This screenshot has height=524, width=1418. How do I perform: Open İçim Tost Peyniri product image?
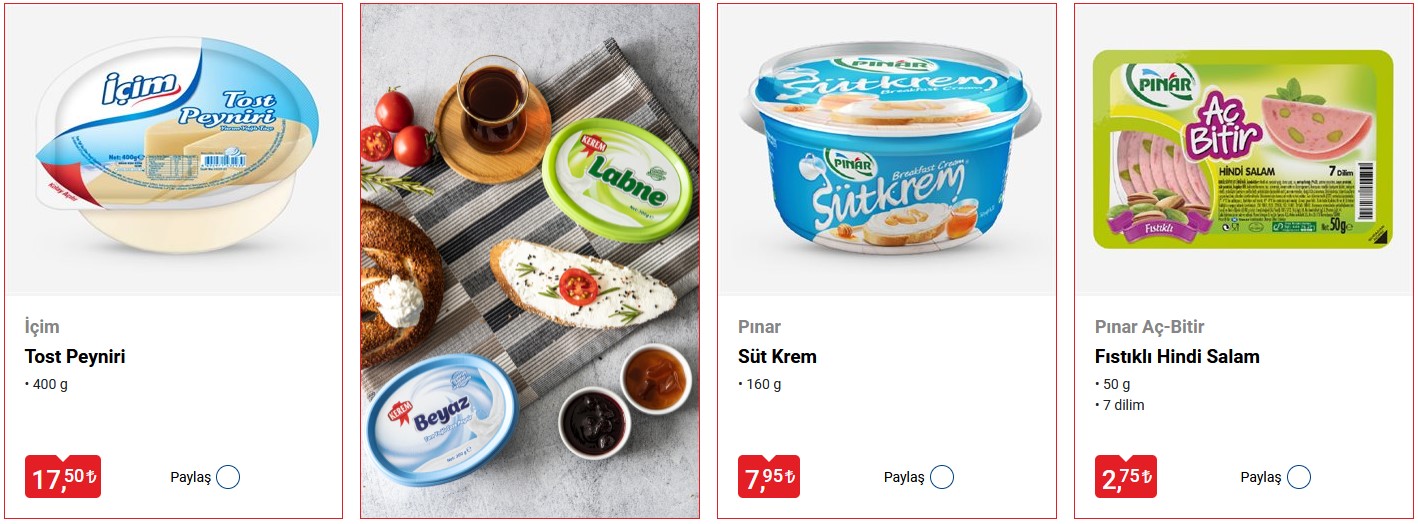175,151
